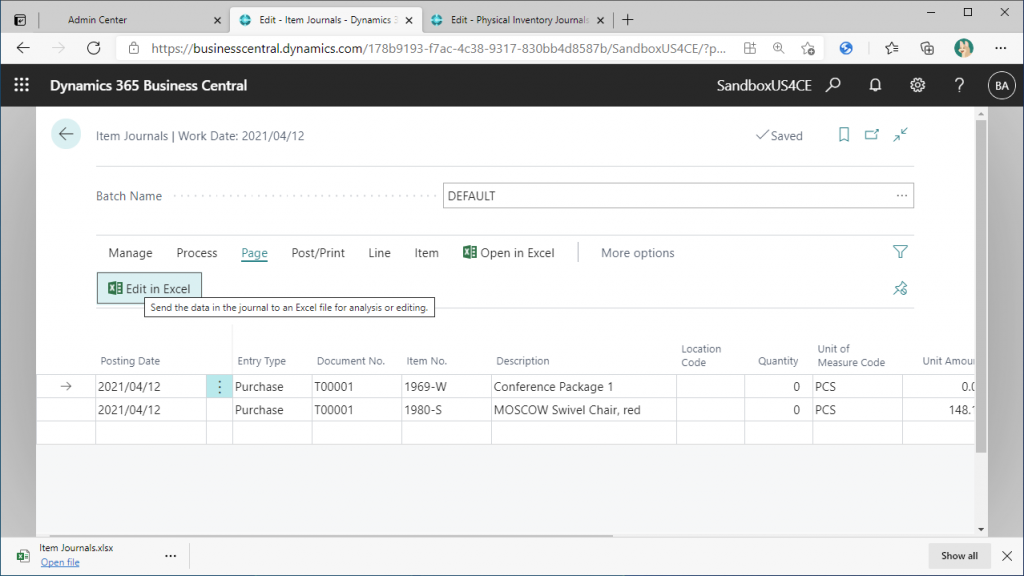Click the Document No. column header
1024x576 pixels.
(351, 360)
